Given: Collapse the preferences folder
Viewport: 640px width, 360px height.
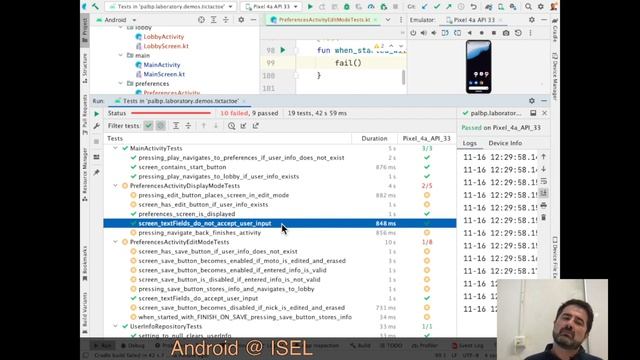Looking at the screenshot, I should [121, 83].
